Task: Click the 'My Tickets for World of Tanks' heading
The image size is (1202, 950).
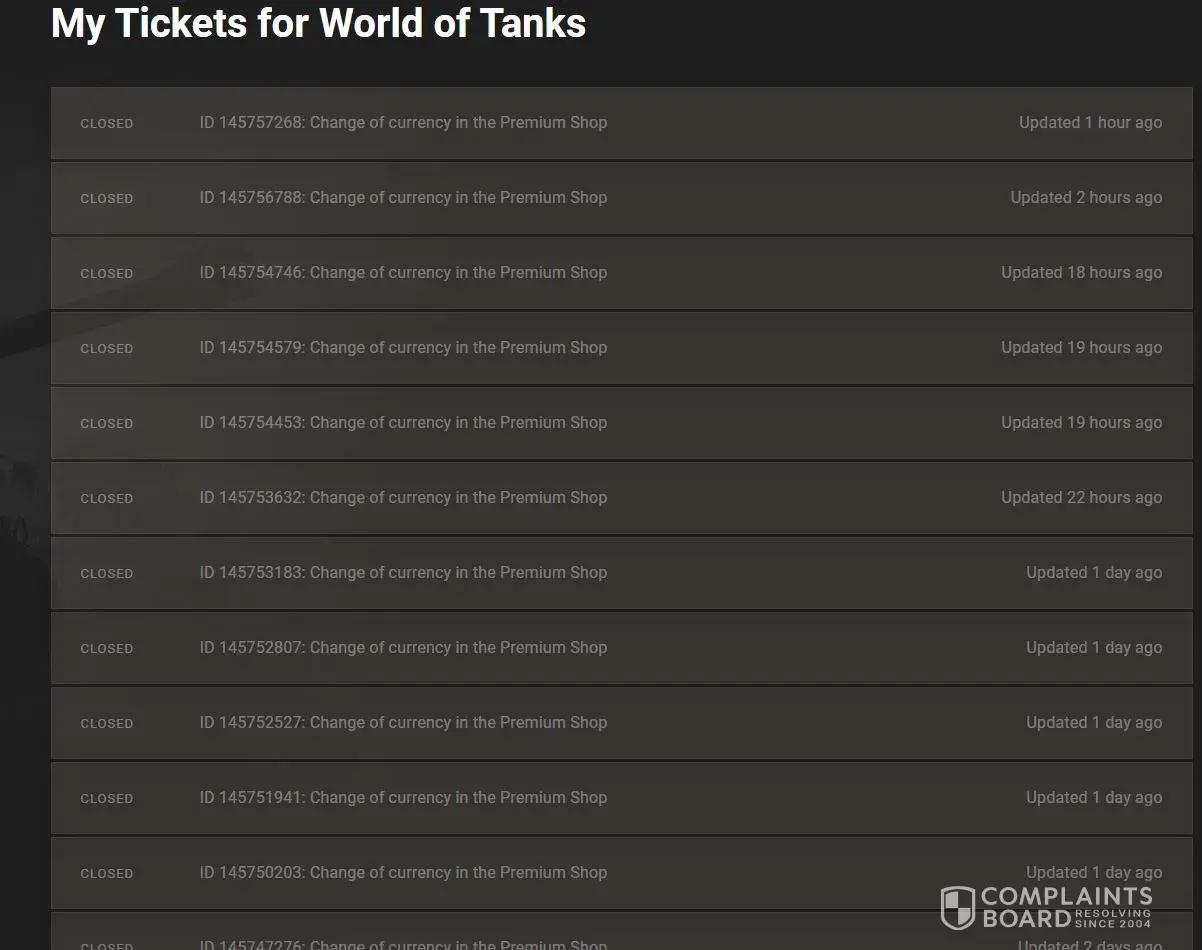Action: (318, 24)
